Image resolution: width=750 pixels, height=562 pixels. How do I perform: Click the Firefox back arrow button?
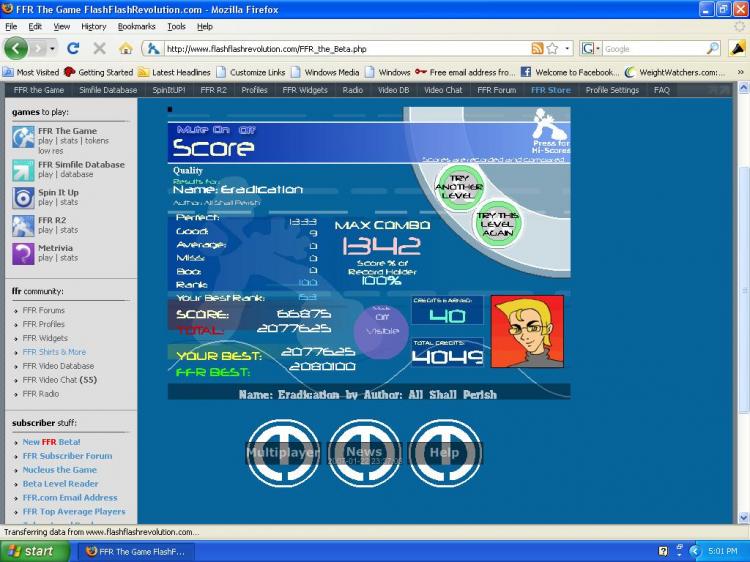click(x=16, y=48)
